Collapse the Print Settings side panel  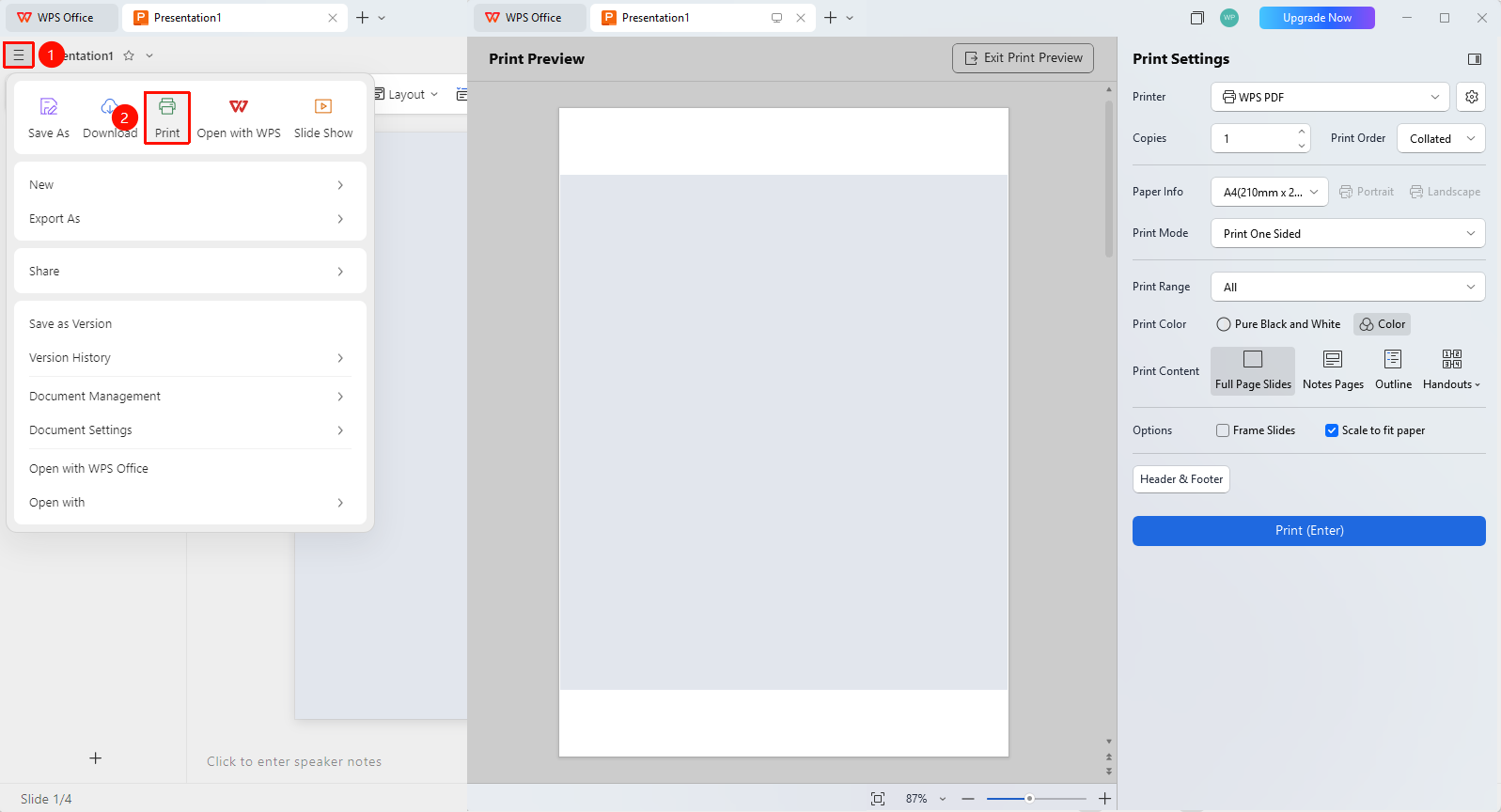pos(1475,59)
